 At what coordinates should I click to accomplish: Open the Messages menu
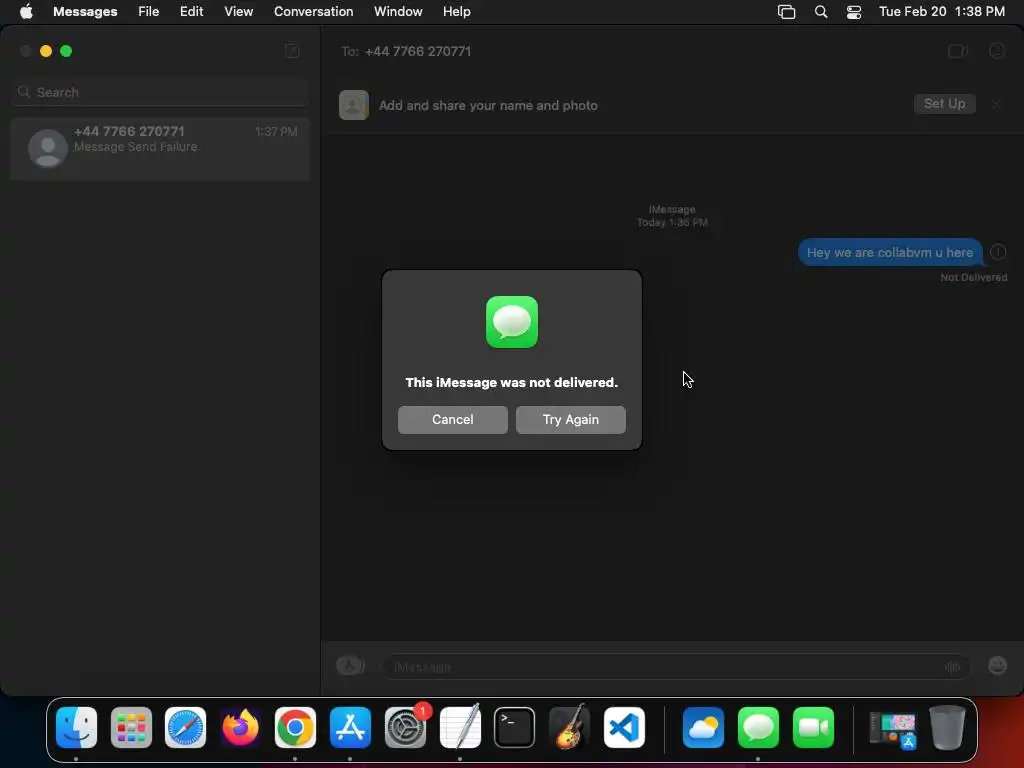click(85, 11)
